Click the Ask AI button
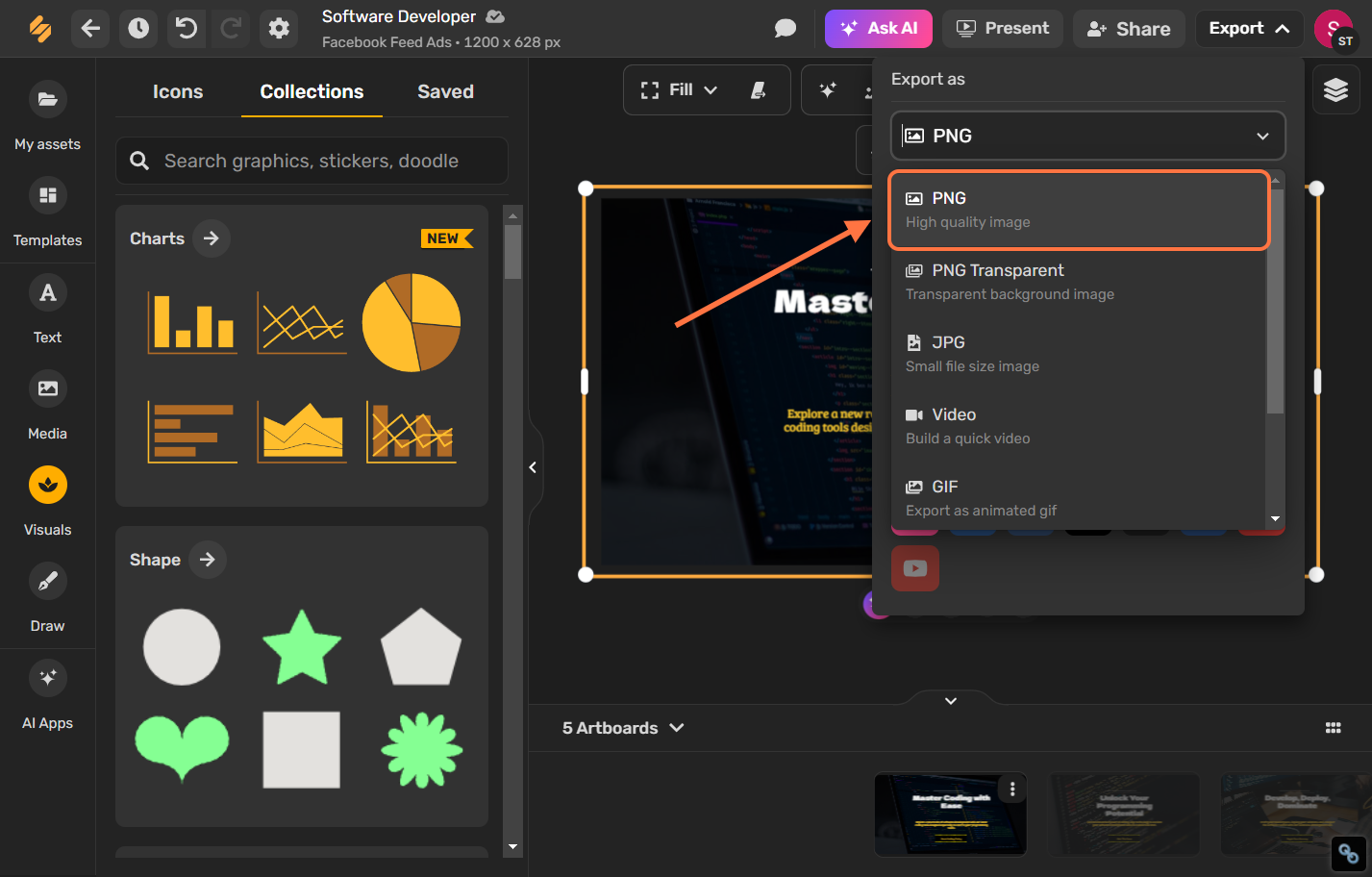This screenshot has height=877, width=1372. (x=878, y=29)
